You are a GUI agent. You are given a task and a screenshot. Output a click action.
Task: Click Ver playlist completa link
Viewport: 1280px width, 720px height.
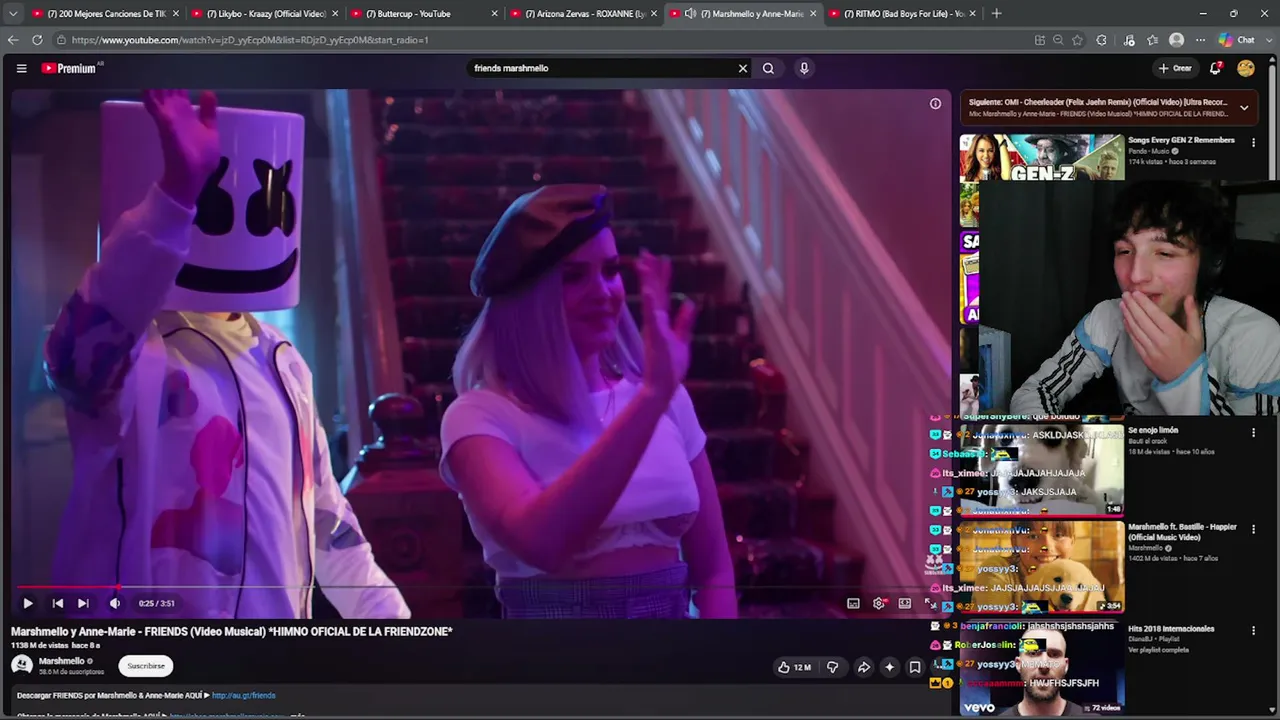pos(1158,650)
